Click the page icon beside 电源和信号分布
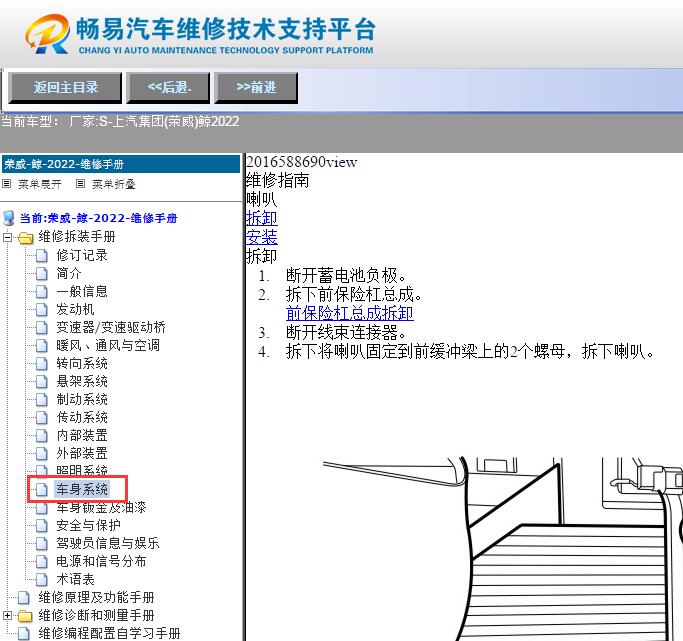The height and width of the screenshot is (641, 683). [x=42, y=562]
